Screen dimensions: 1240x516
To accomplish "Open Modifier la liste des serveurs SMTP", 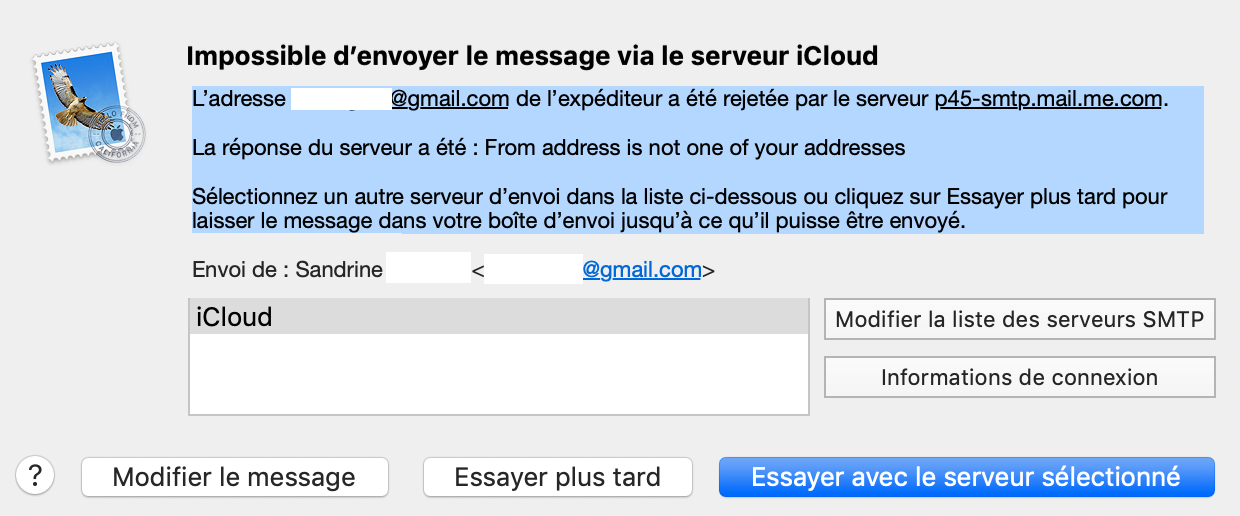I will coord(1019,320).
